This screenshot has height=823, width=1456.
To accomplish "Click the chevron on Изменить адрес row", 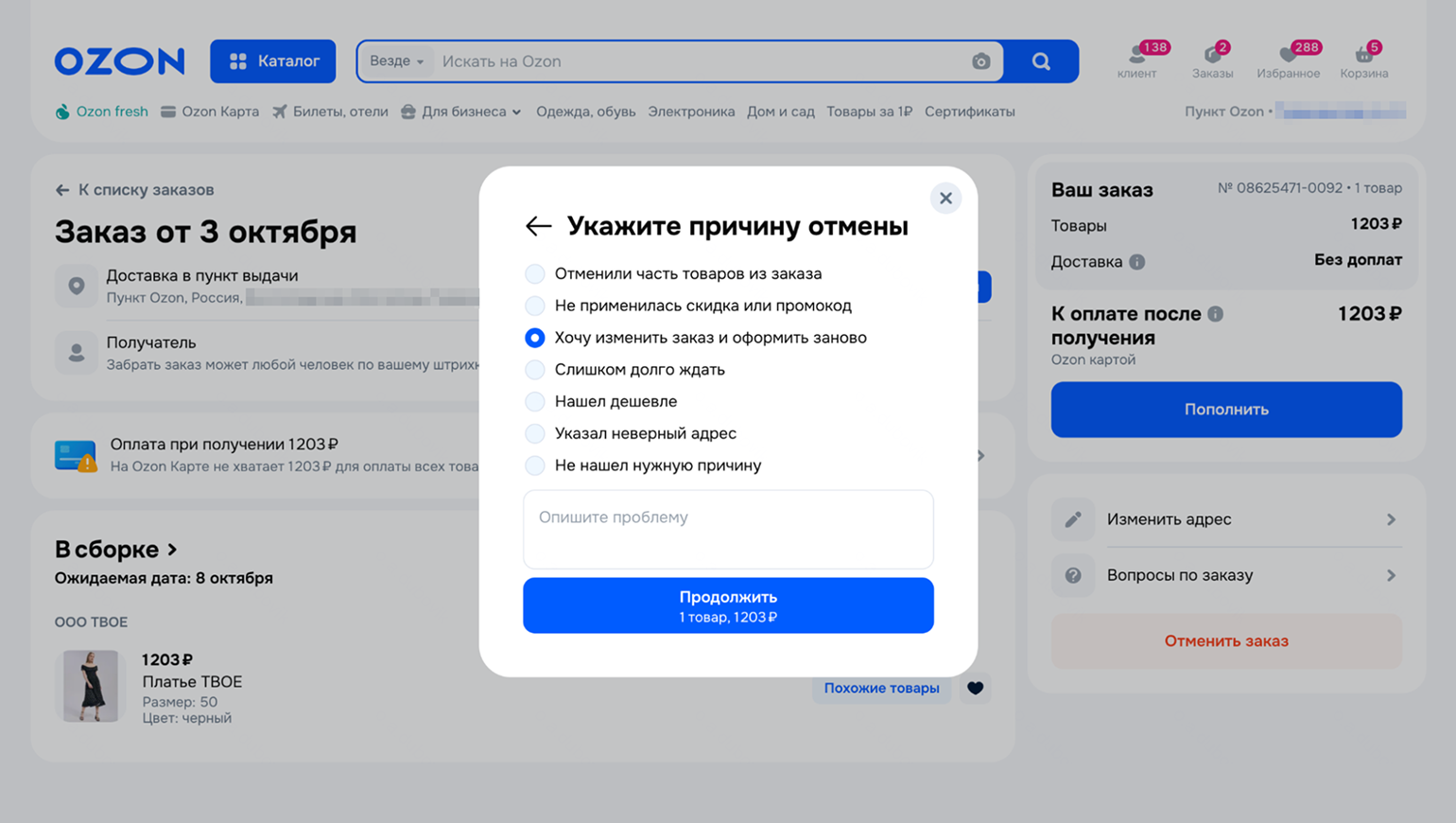I will 1391,519.
